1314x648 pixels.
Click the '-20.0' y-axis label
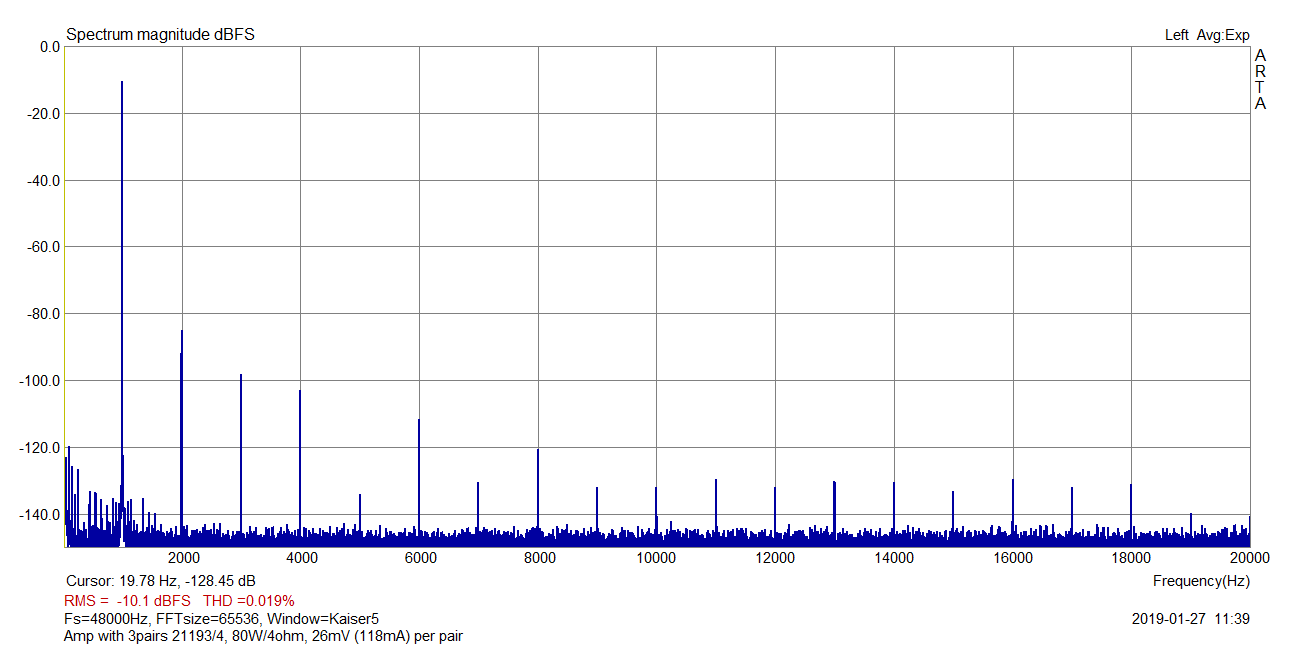(44, 114)
